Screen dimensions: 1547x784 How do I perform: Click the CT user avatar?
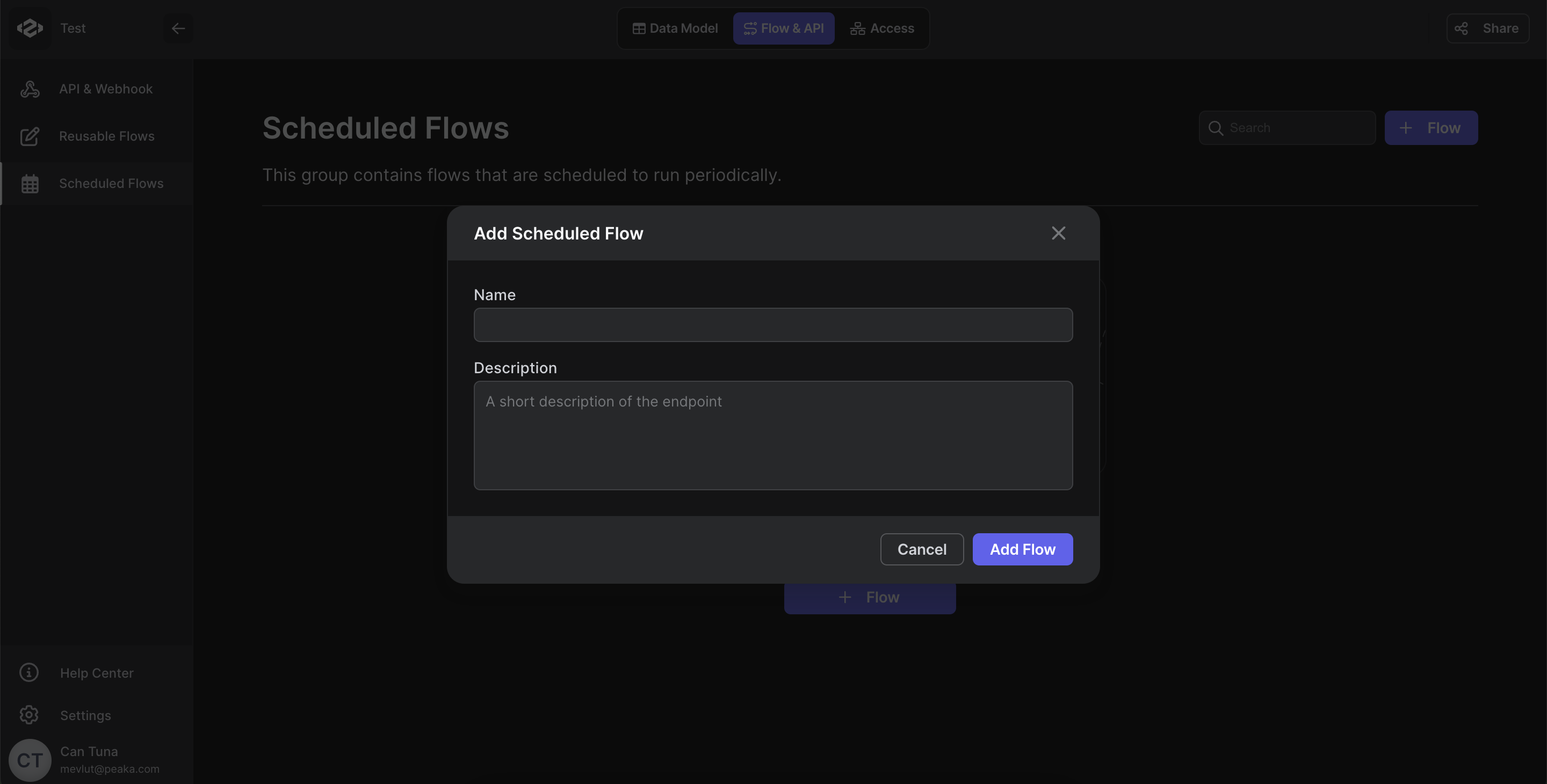(30, 760)
